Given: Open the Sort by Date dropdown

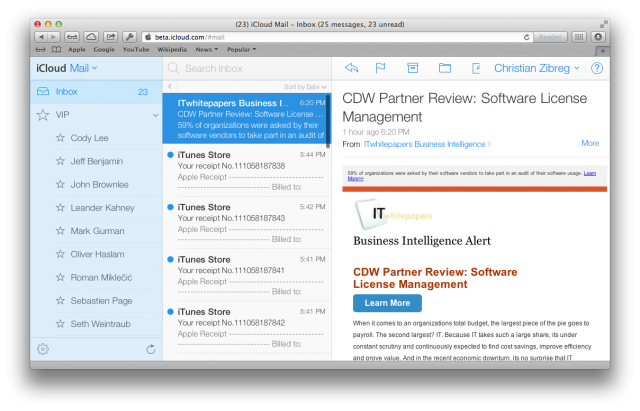Looking at the screenshot, I should (x=304, y=87).
